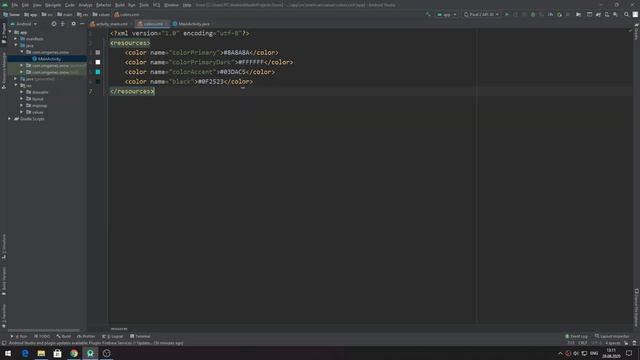The width and height of the screenshot is (640, 360).
Task: Hide the project panel with the minus icon
Action: tap(82, 24)
